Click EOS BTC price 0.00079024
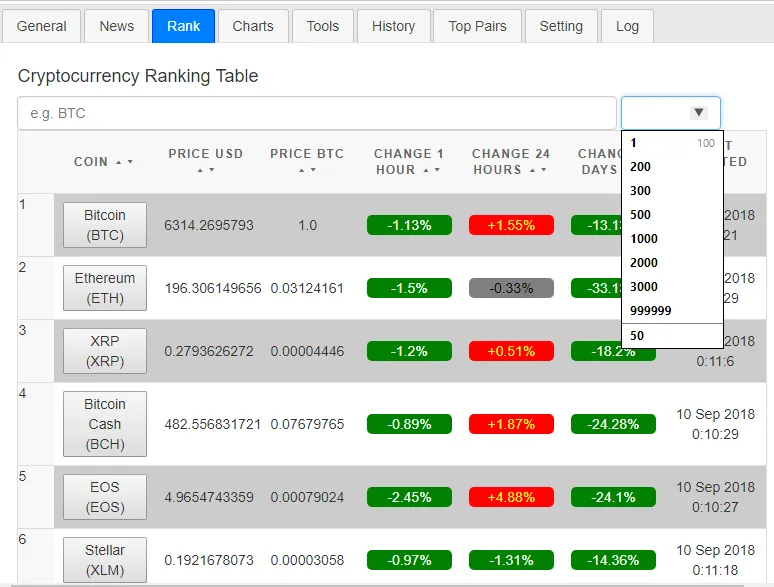 click(307, 497)
